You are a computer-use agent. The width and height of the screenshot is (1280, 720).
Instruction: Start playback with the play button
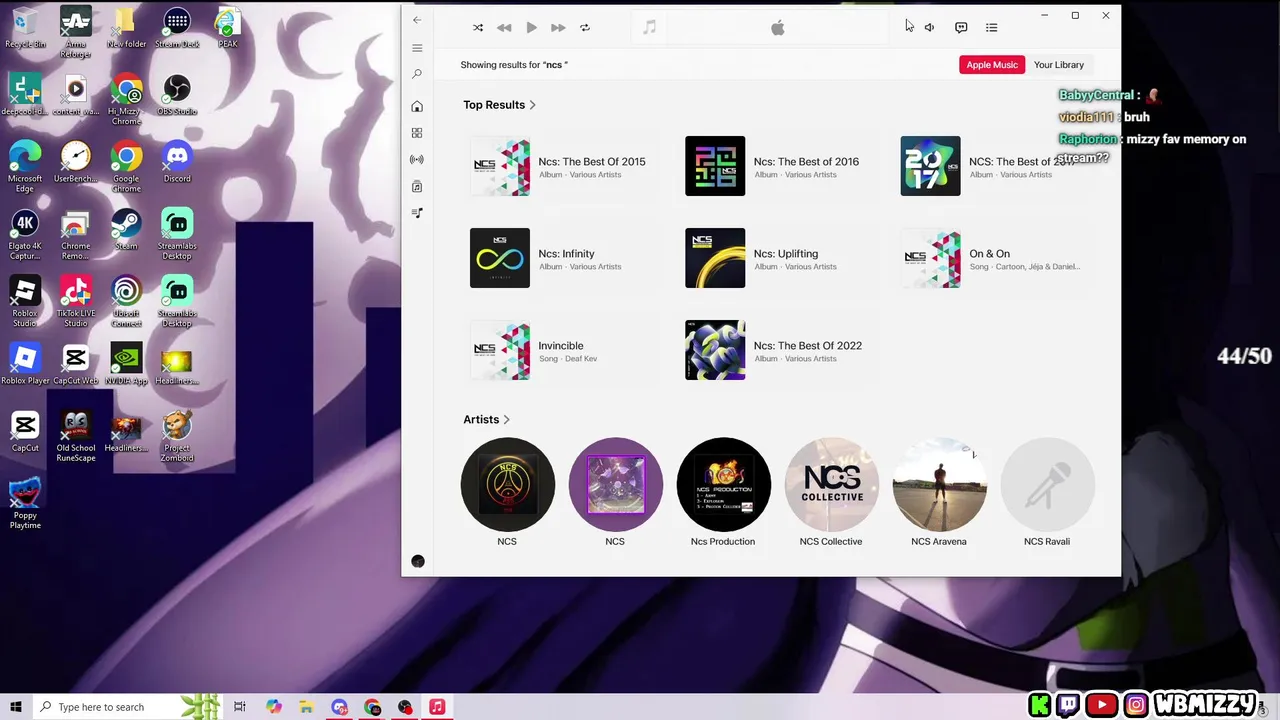(x=531, y=28)
